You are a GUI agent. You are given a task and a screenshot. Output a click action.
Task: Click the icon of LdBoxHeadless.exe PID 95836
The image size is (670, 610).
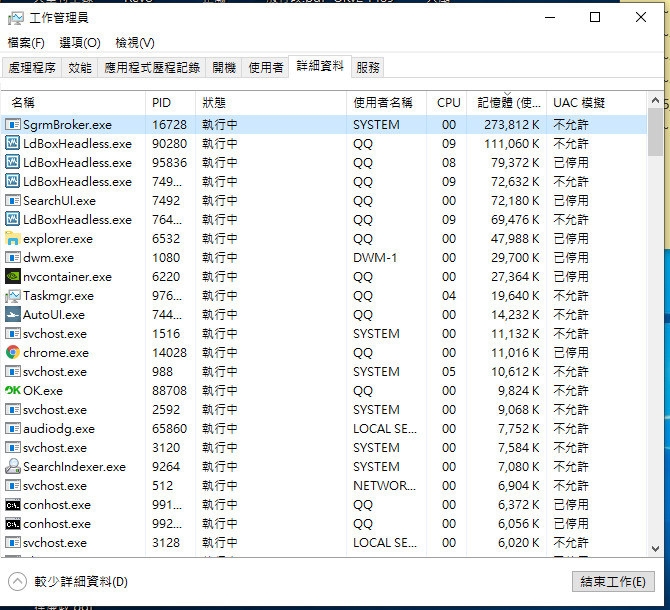tap(12, 163)
